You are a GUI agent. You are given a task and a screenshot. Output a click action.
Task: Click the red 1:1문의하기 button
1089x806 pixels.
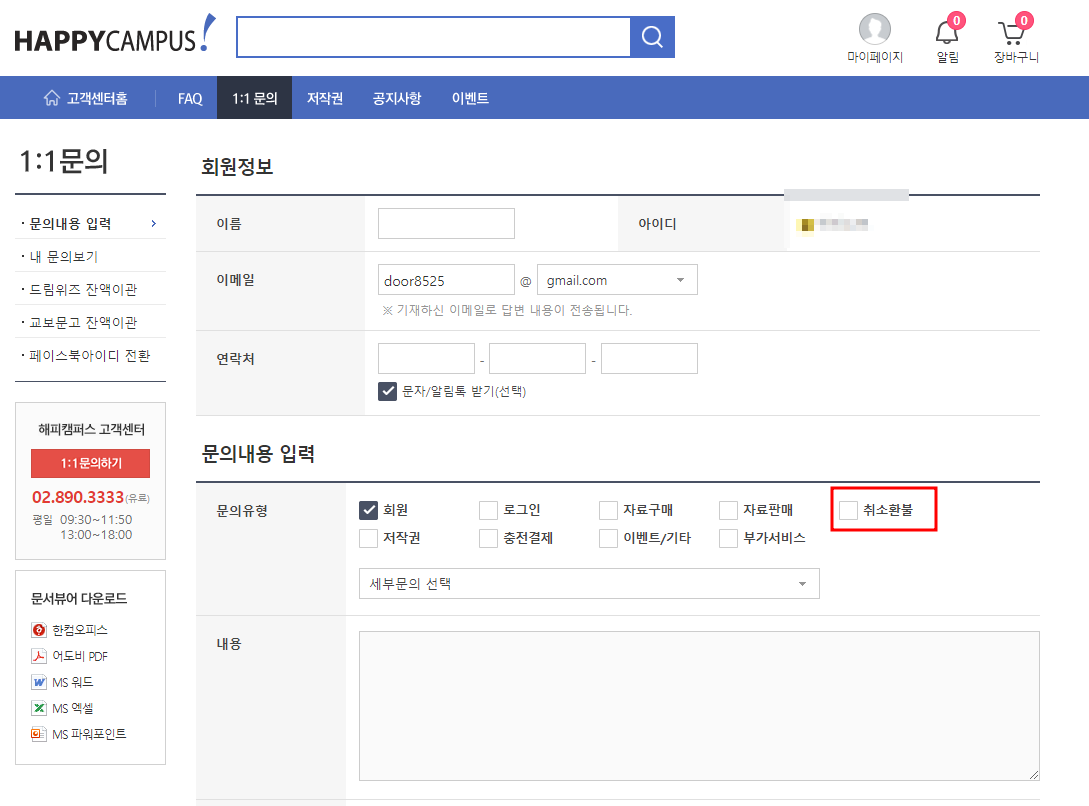coord(90,463)
